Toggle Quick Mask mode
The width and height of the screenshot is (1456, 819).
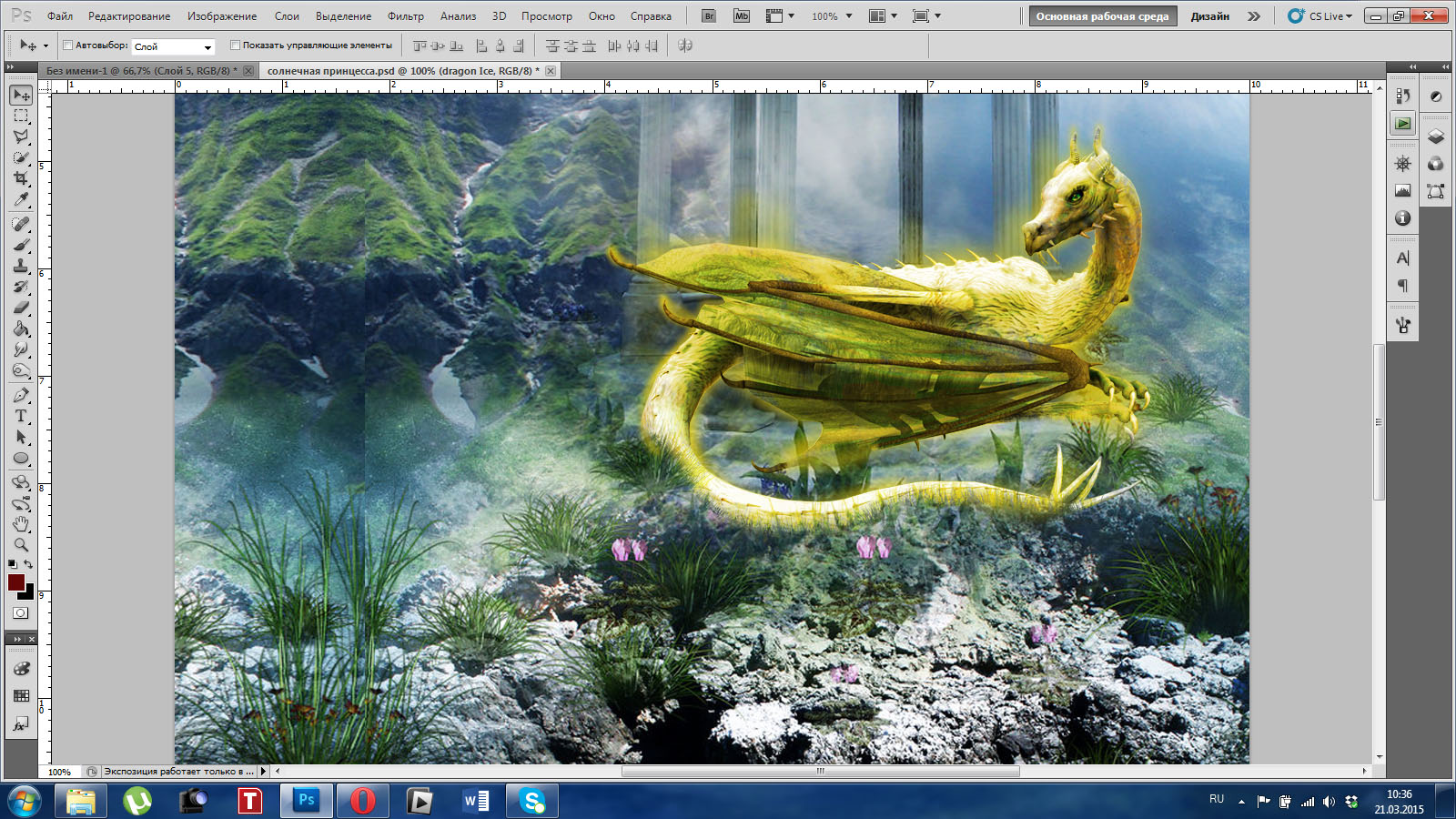tap(21, 613)
